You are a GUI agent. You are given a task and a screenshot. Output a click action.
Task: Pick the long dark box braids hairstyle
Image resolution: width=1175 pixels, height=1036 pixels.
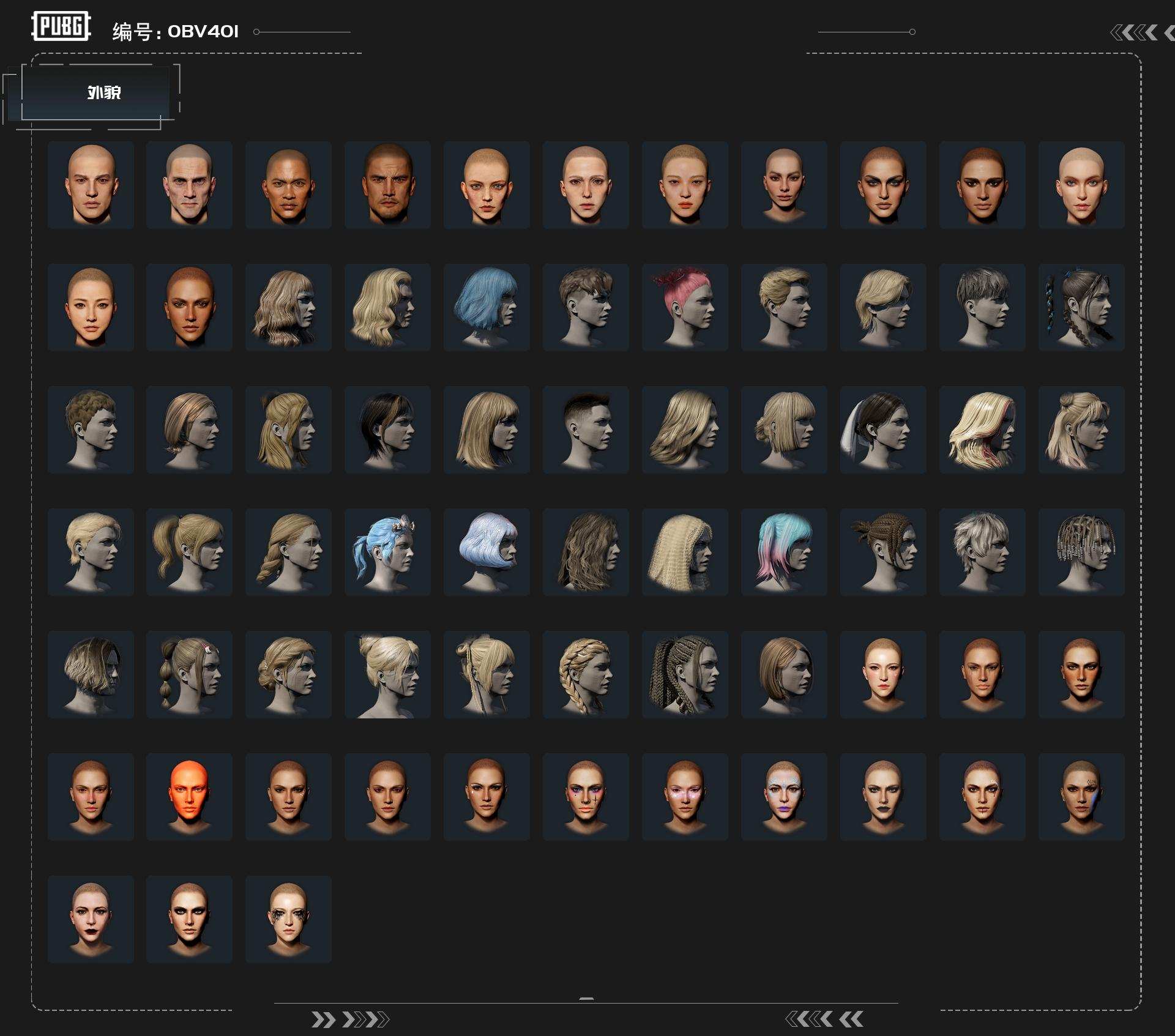(x=685, y=674)
